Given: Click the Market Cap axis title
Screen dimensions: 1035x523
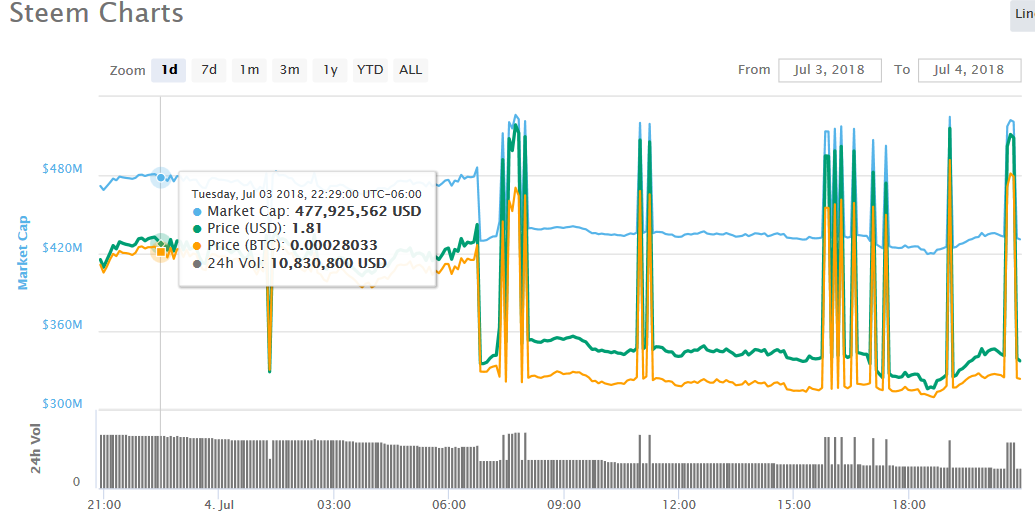Looking at the screenshot, I should [x=23, y=252].
